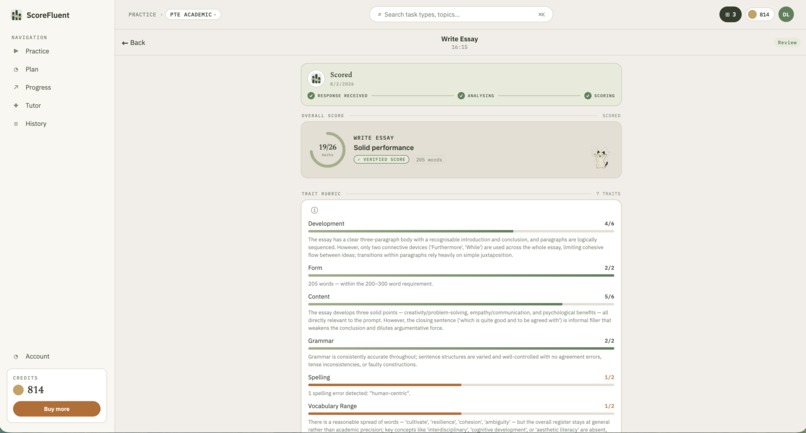Click the Solid performance label
806x433 pixels.
[x=383, y=148]
